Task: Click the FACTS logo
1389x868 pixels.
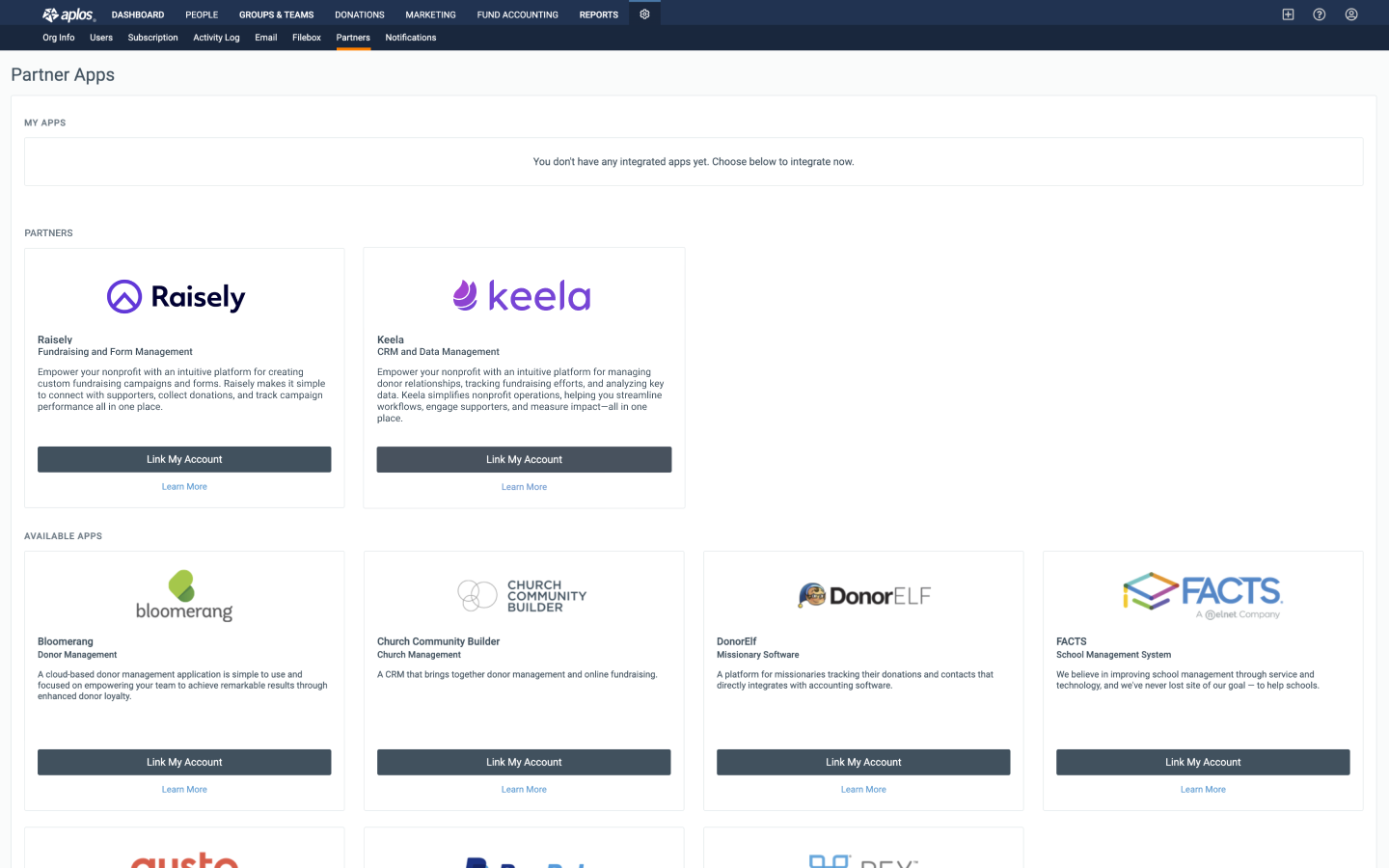Action: (1203, 594)
